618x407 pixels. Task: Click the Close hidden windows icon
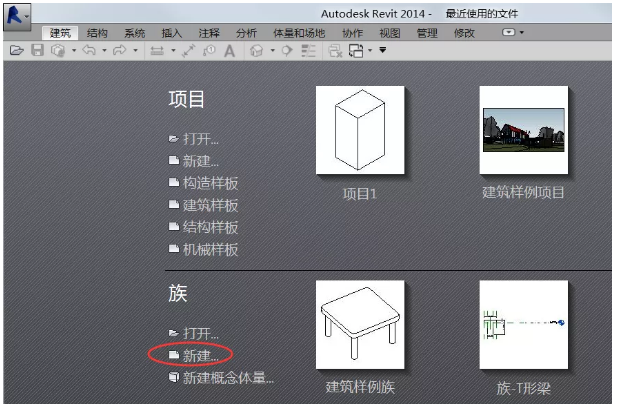click(335, 50)
